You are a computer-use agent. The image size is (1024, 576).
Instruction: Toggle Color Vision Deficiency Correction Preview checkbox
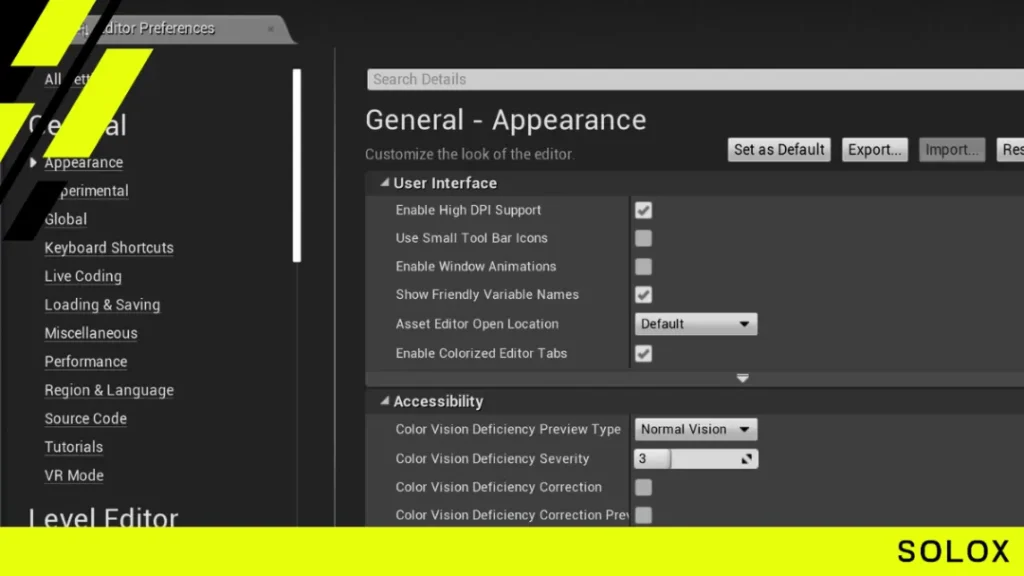pos(643,515)
